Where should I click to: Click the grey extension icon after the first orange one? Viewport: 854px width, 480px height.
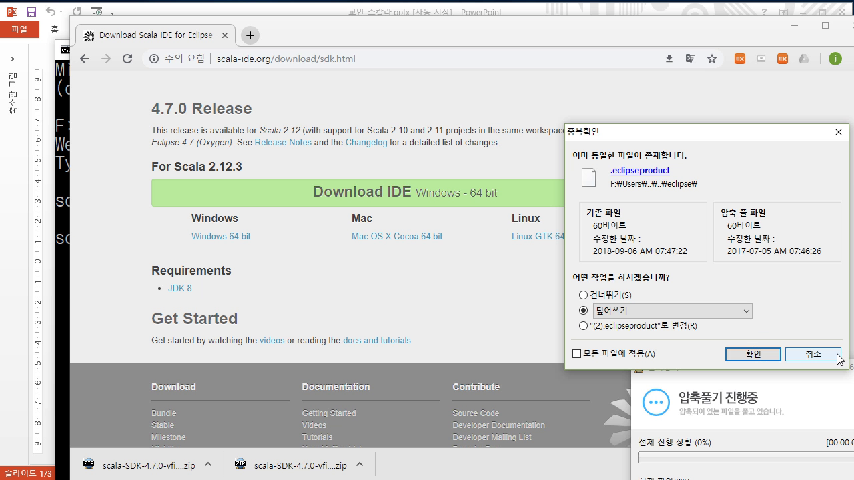[761, 59]
